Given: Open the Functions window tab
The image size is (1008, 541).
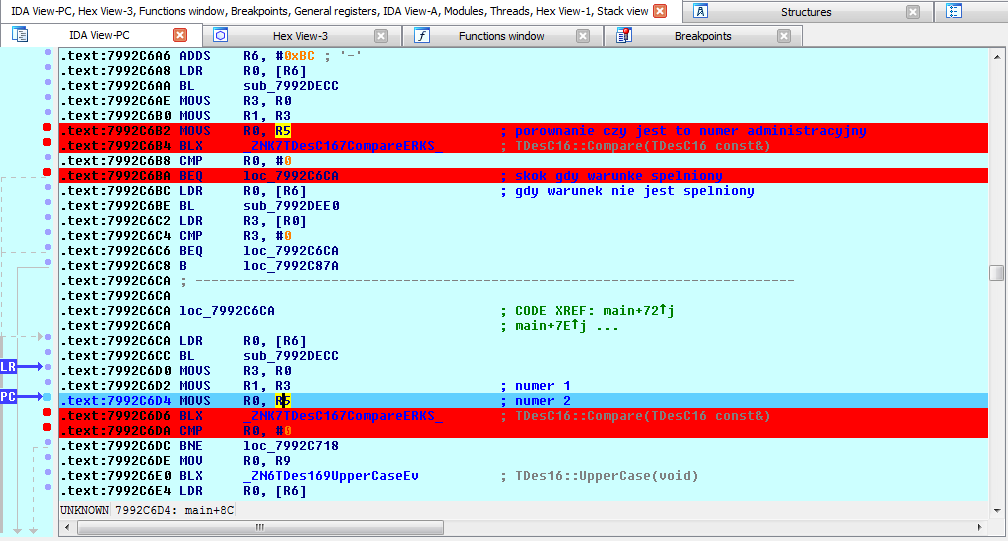Looking at the screenshot, I should click(501, 36).
